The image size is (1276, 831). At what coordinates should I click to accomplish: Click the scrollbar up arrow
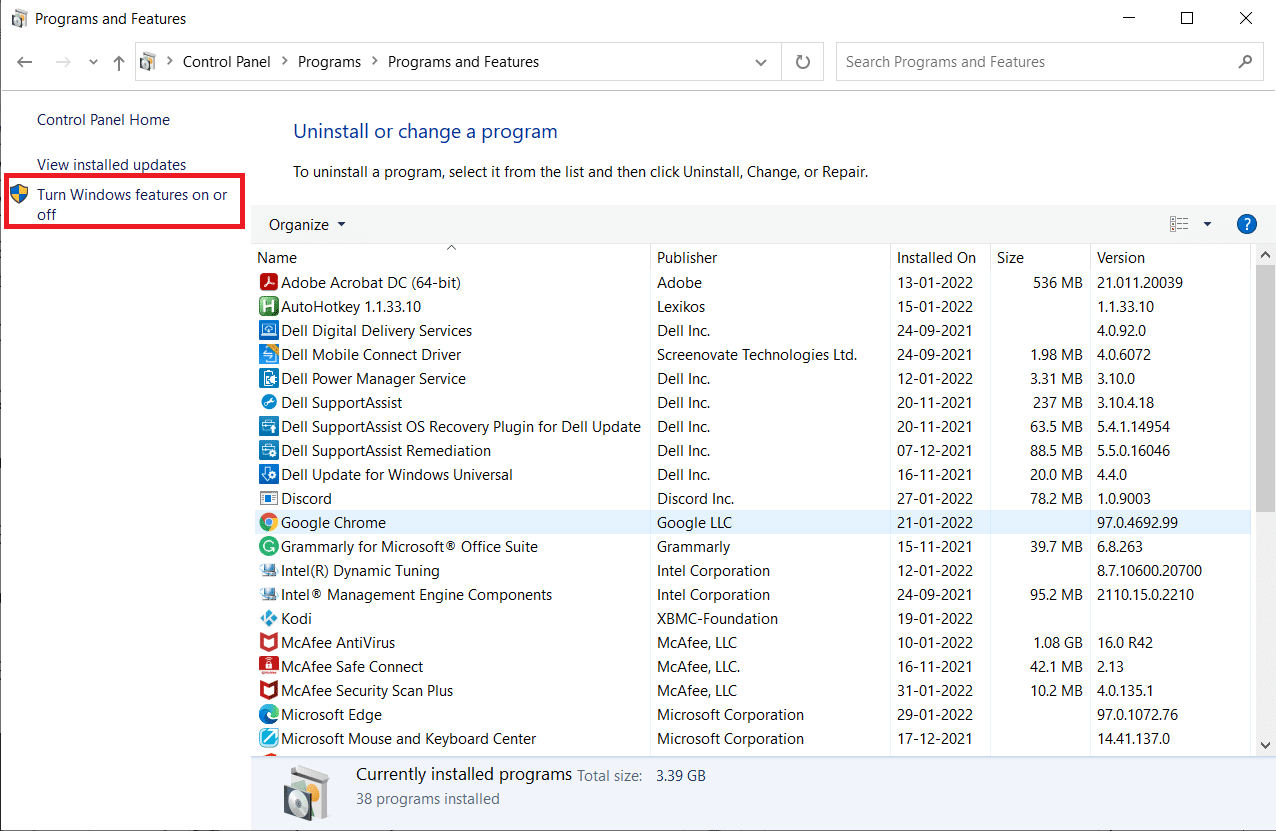click(x=1264, y=255)
